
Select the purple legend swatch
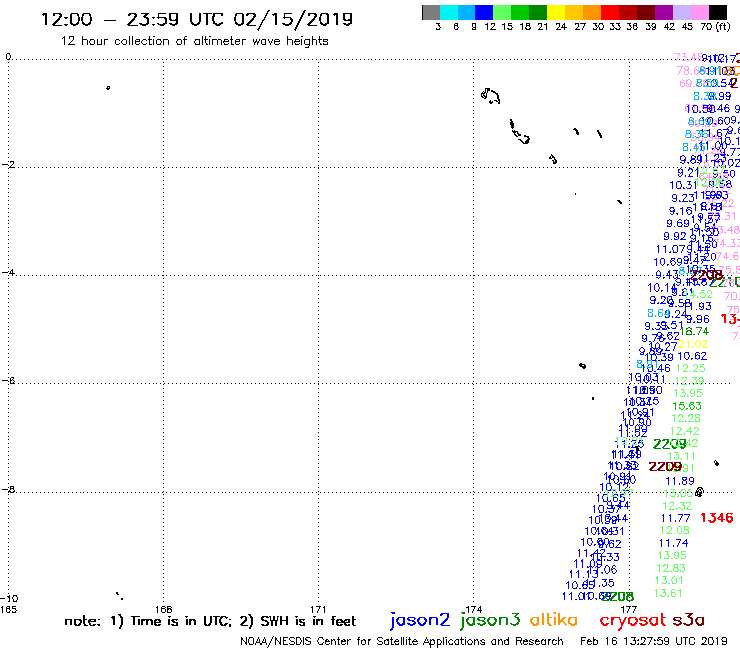[x=663, y=12]
